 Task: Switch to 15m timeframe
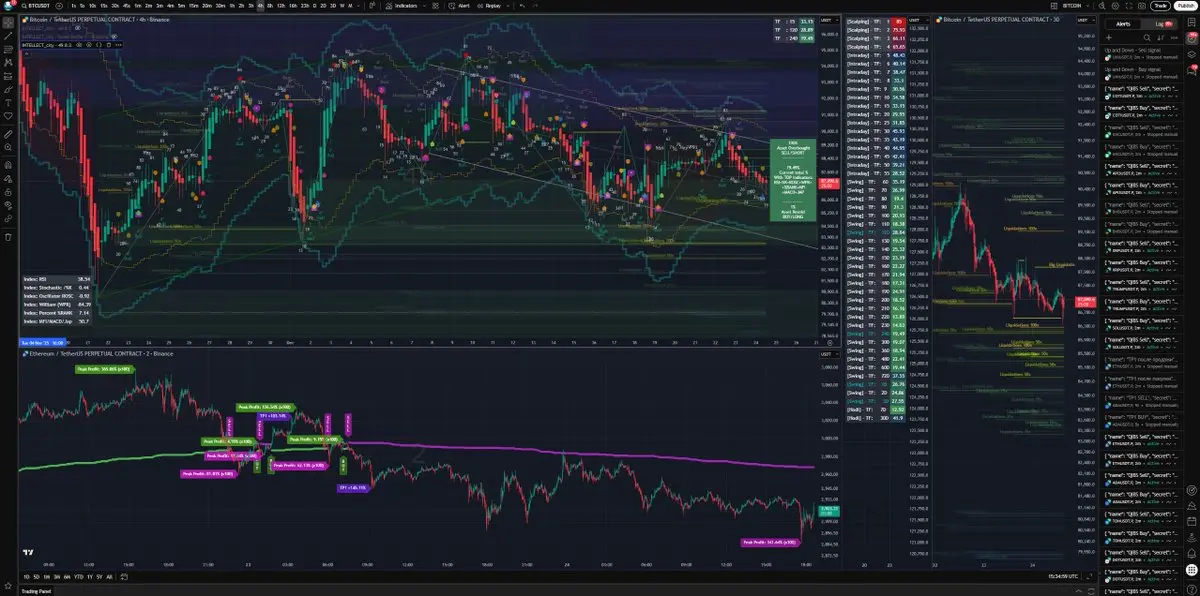click(194, 6)
